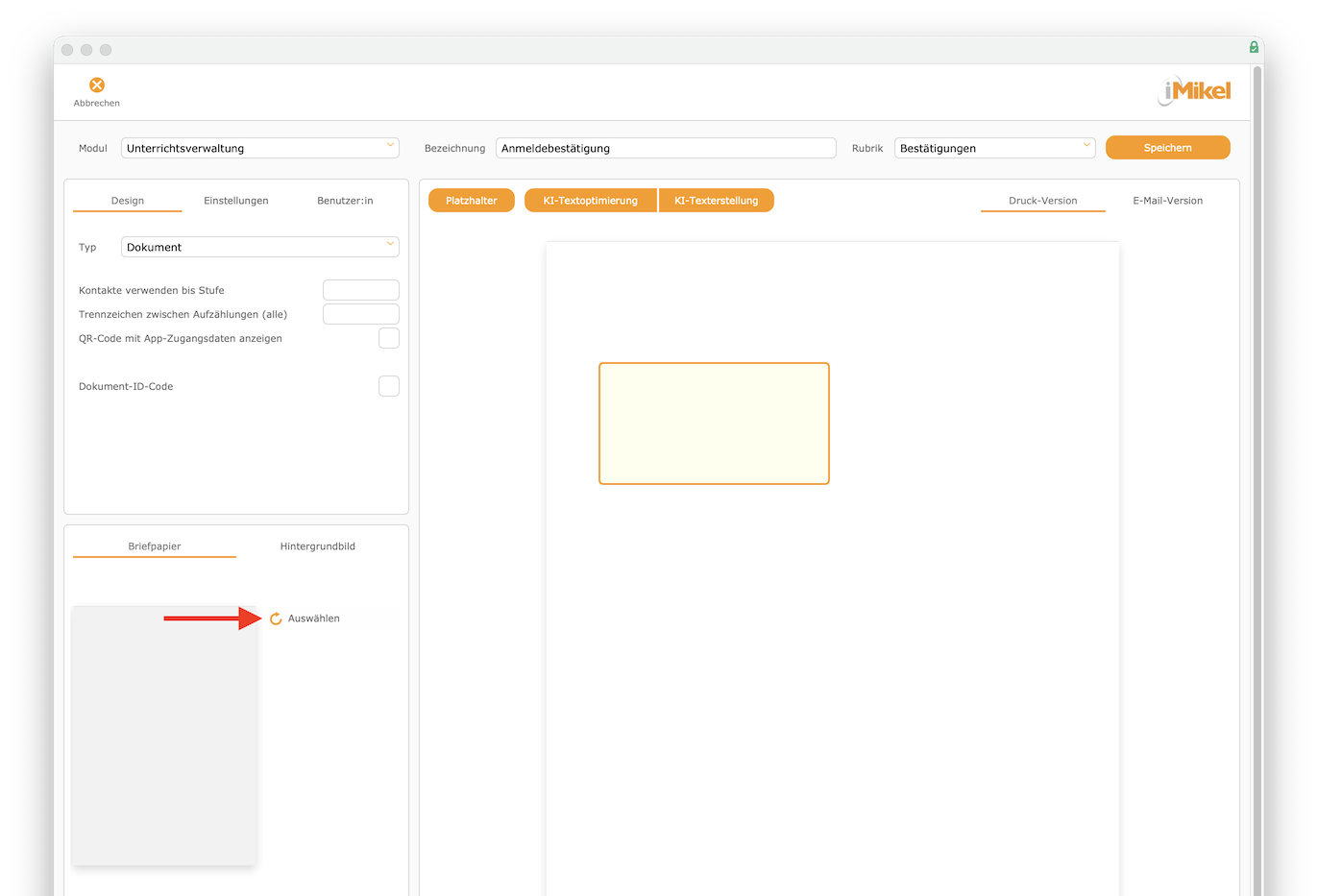Click the Dokument-ID-Code label
1318x896 pixels.
click(x=126, y=386)
